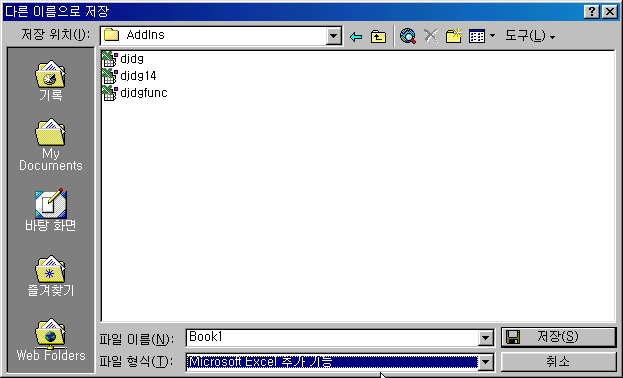Select the djdgfunc file
The image size is (623, 378).
click(x=135, y=93)
